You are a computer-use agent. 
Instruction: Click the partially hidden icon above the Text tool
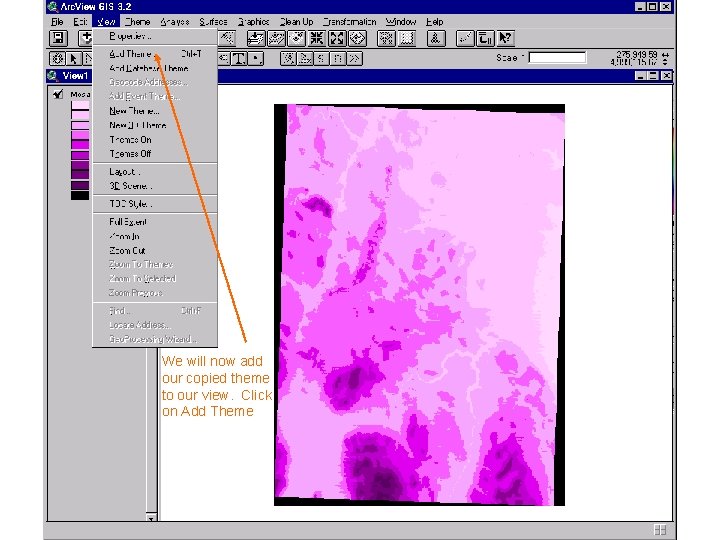[227, 38]
